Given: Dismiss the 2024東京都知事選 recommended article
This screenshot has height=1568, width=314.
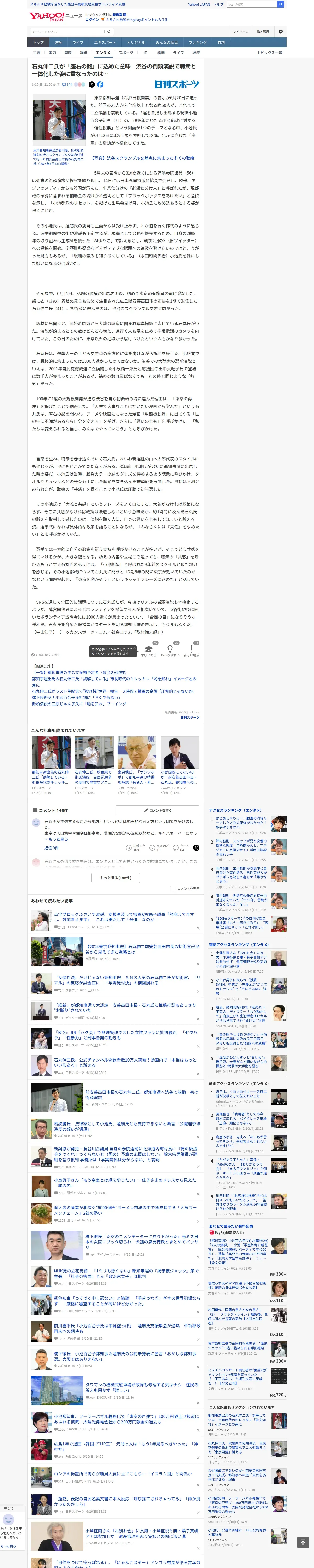Looking at the screenshot, I should (x=198, y=964).
